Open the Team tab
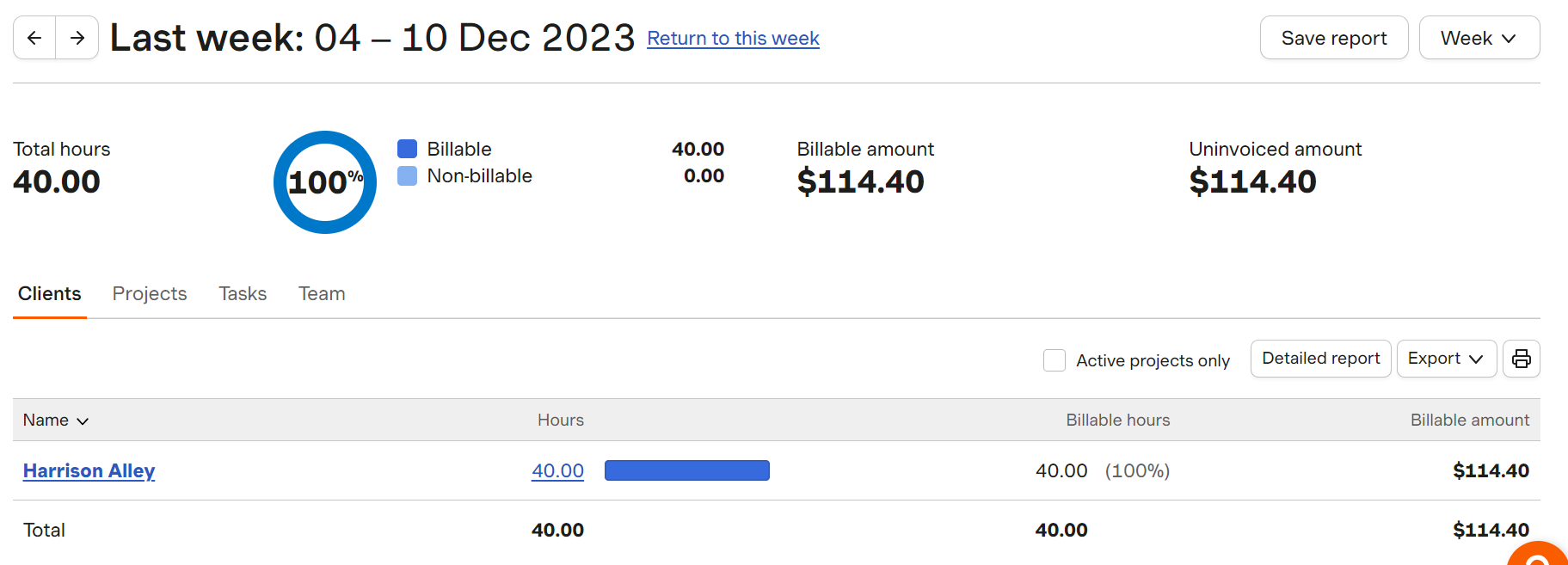This screenshot has width=1568, height=565. (x=322, y=294)
